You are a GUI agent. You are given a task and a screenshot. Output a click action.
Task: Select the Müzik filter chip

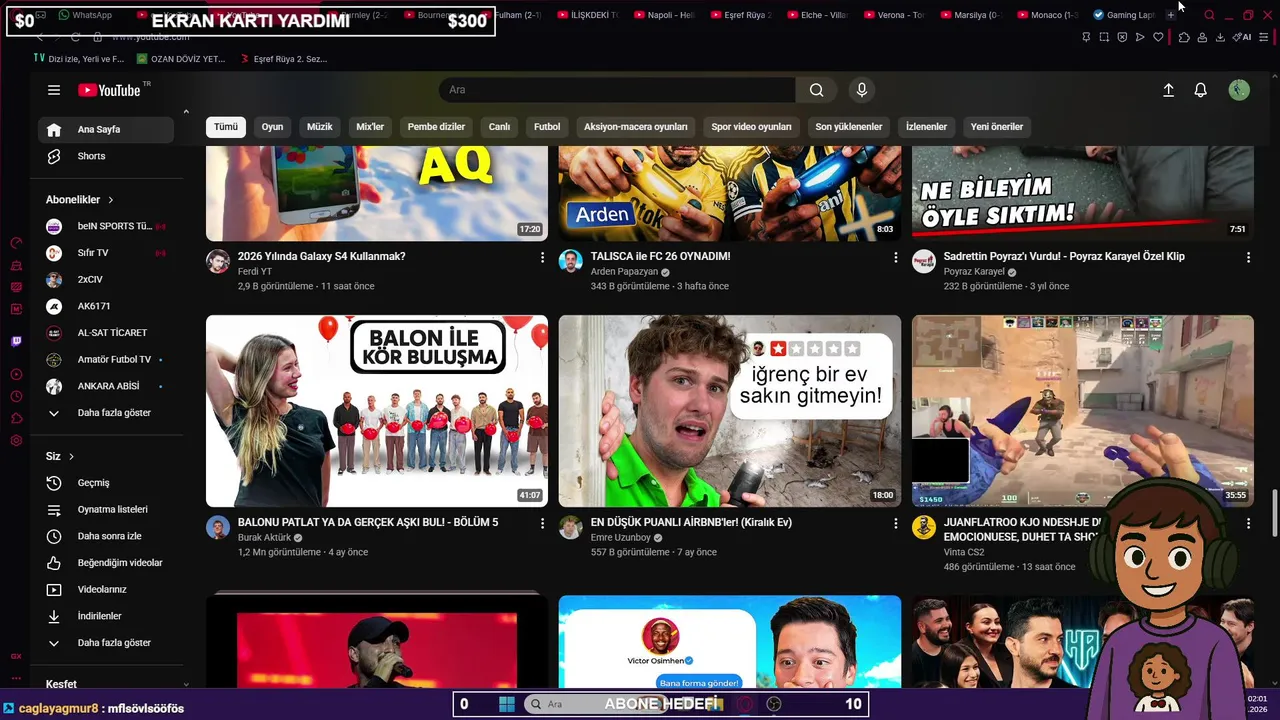tap(320, 127)
